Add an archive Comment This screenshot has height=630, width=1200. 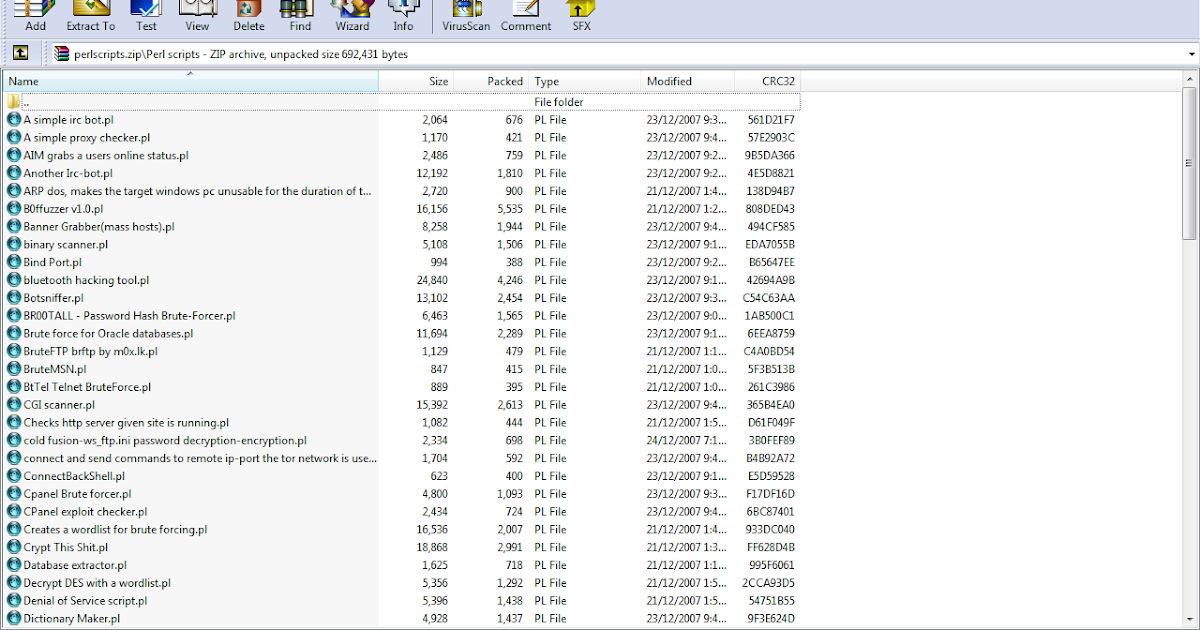click(526, 15)
